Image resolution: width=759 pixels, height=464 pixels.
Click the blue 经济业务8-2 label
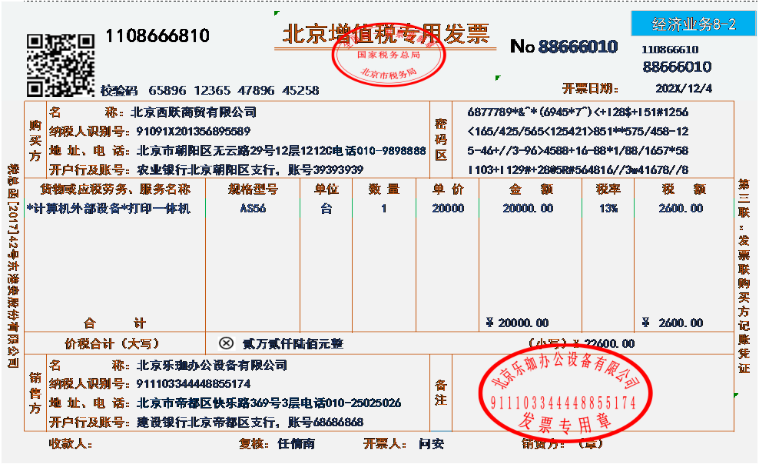point(693,24)
